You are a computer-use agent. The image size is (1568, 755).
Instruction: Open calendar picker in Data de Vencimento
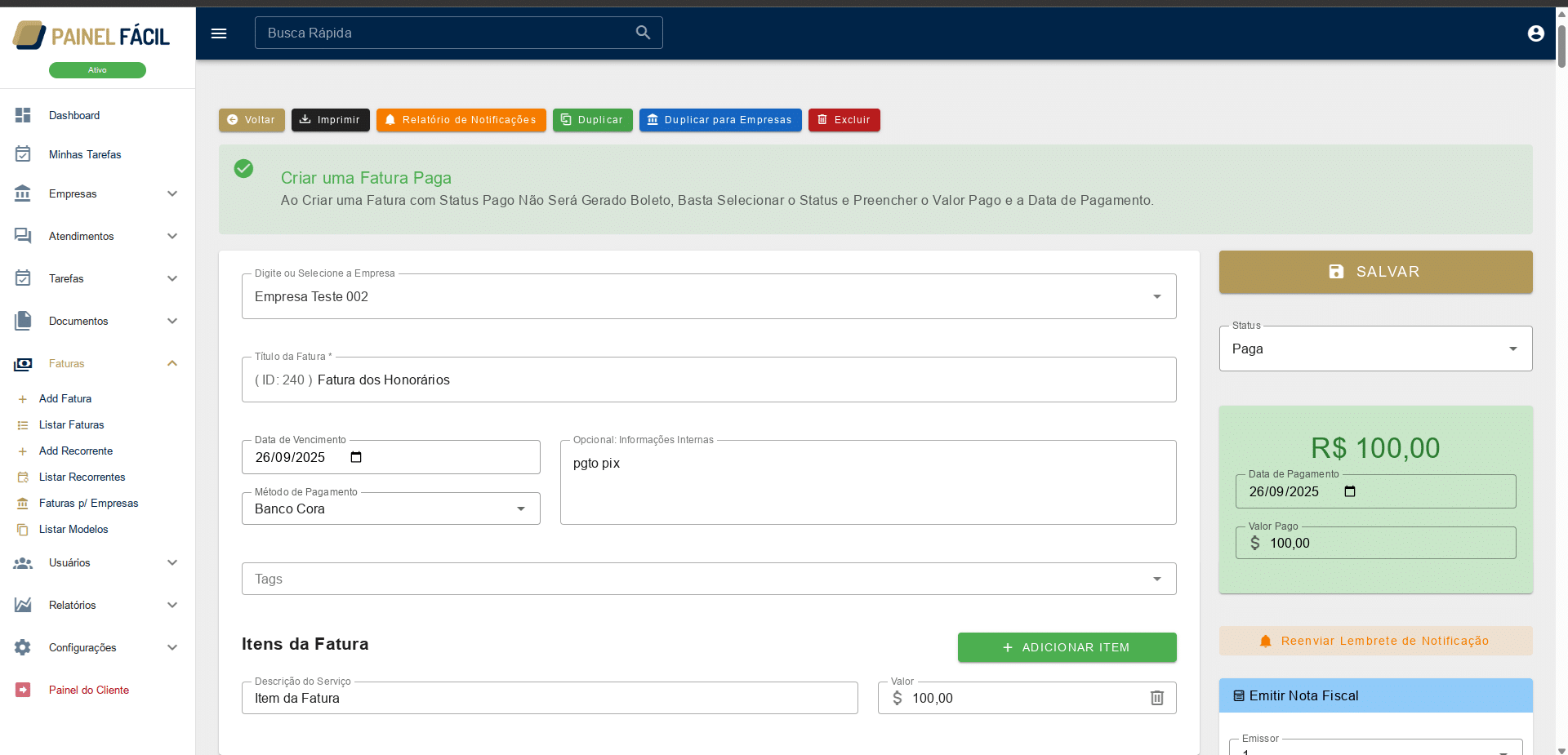(356, 457)
